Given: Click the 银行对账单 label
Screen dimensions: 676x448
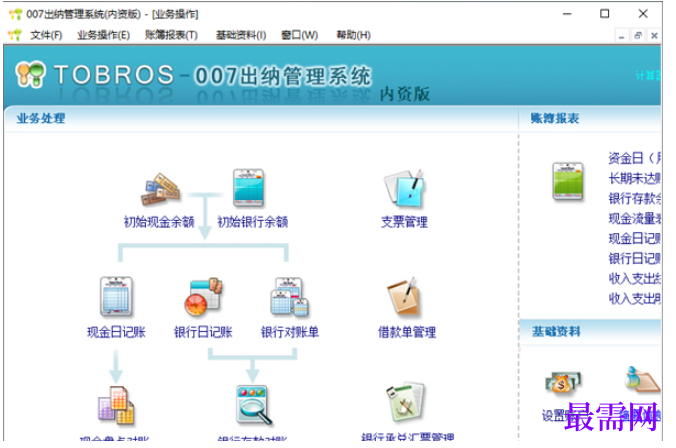Looking at the screenshot, I should click(290, 332).
